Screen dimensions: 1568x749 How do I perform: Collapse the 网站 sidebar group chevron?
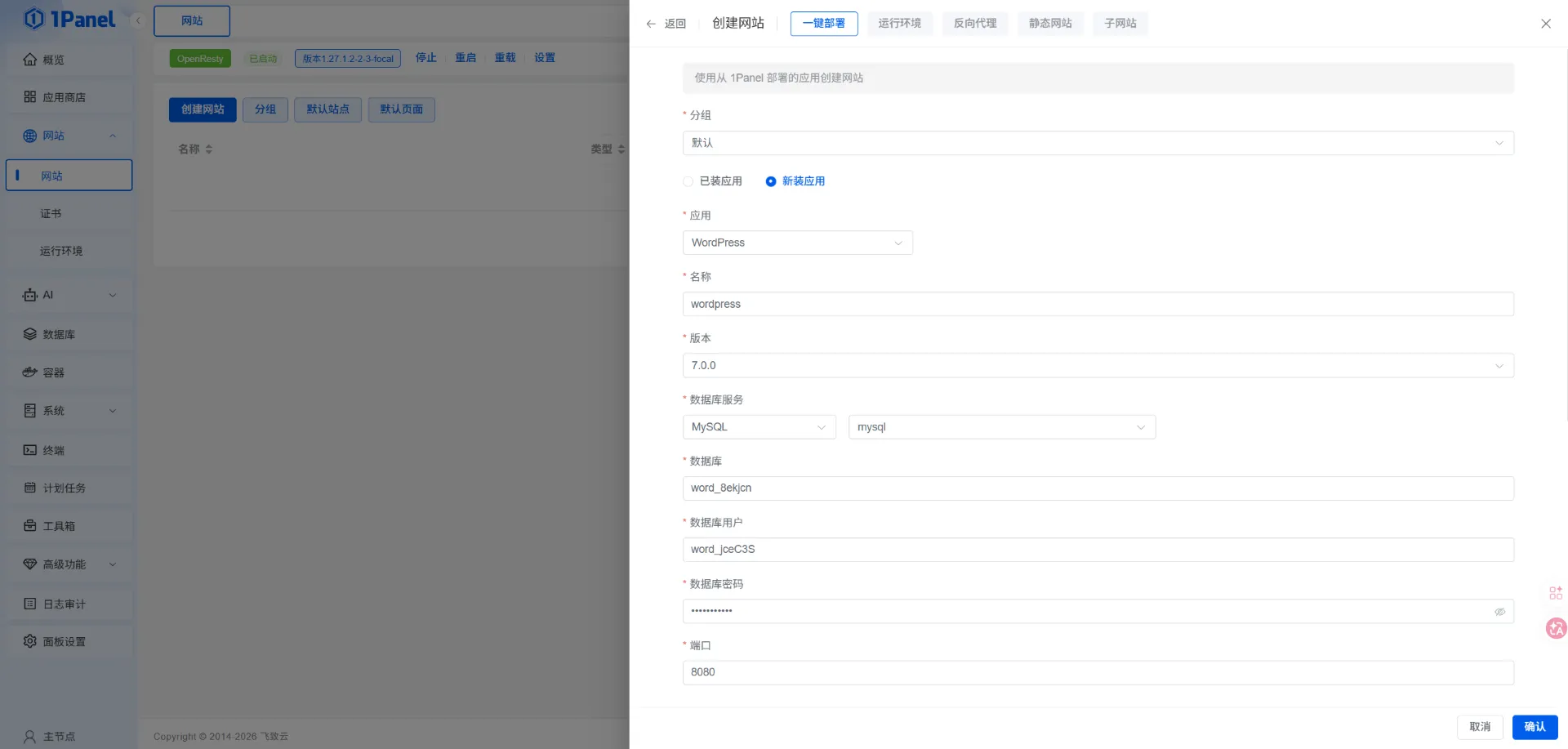tap(113, 136)
